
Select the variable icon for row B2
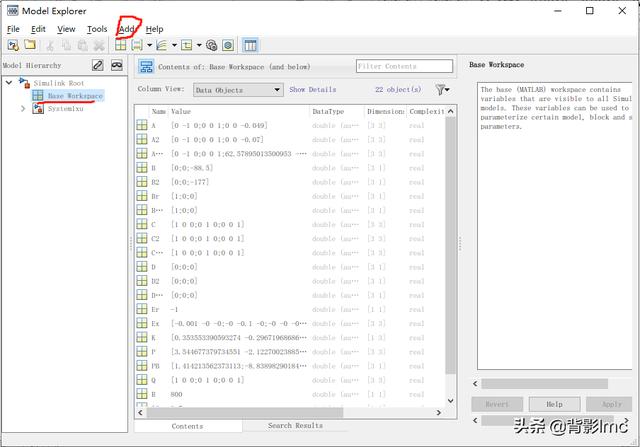coord(142,182)
